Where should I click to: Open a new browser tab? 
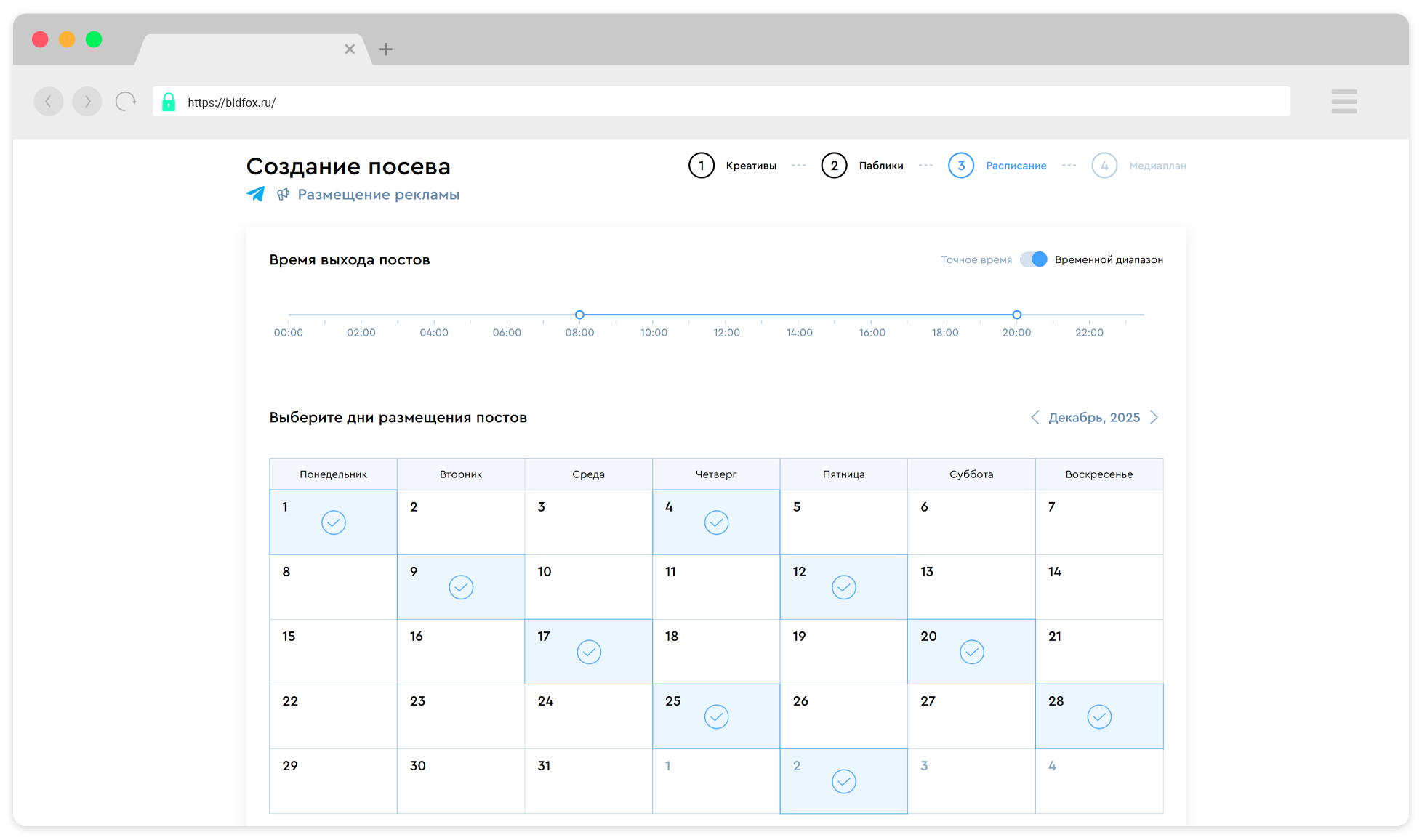click(x=386, y=49)
